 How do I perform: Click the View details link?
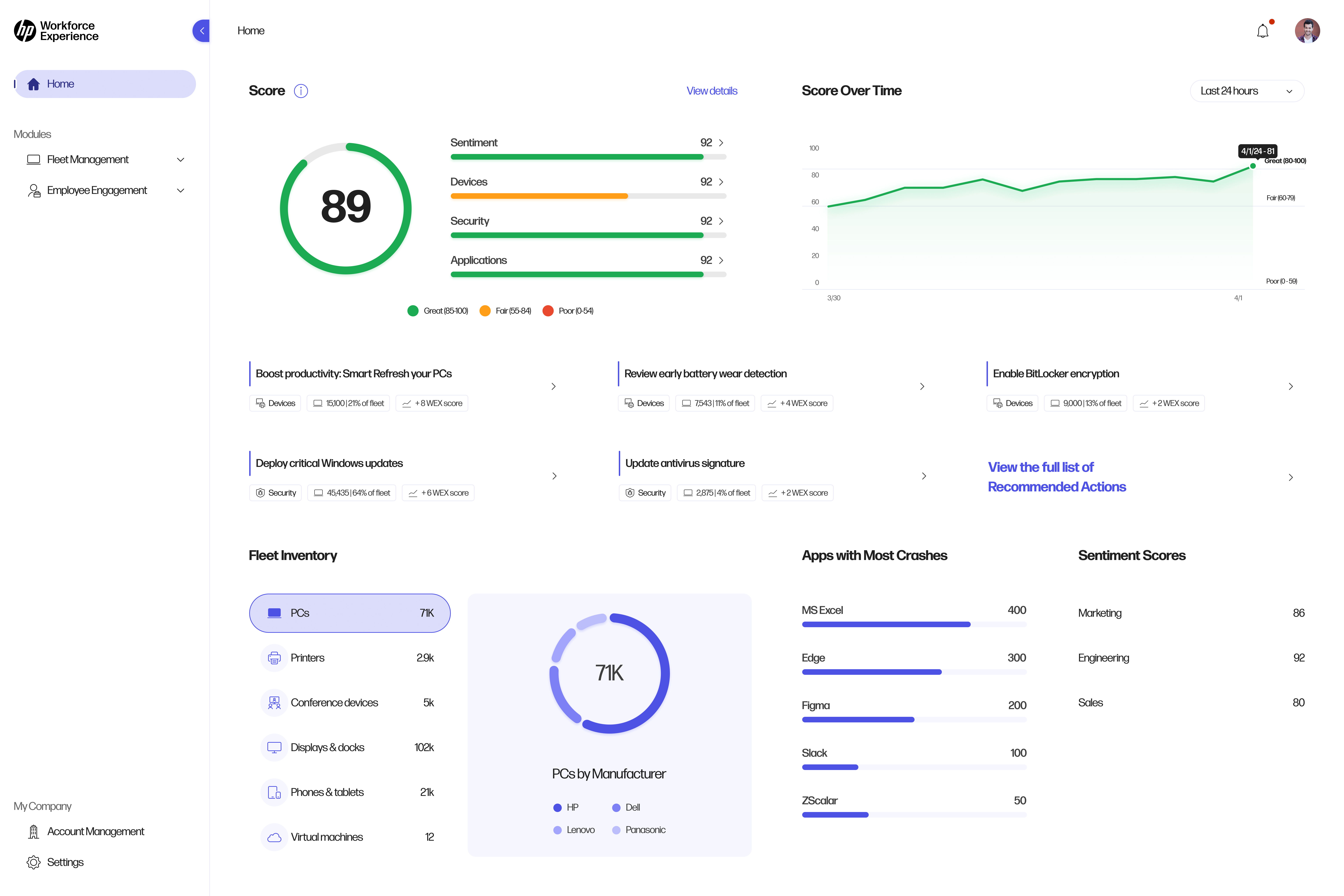pyautogui.click(x=712, y=91)
